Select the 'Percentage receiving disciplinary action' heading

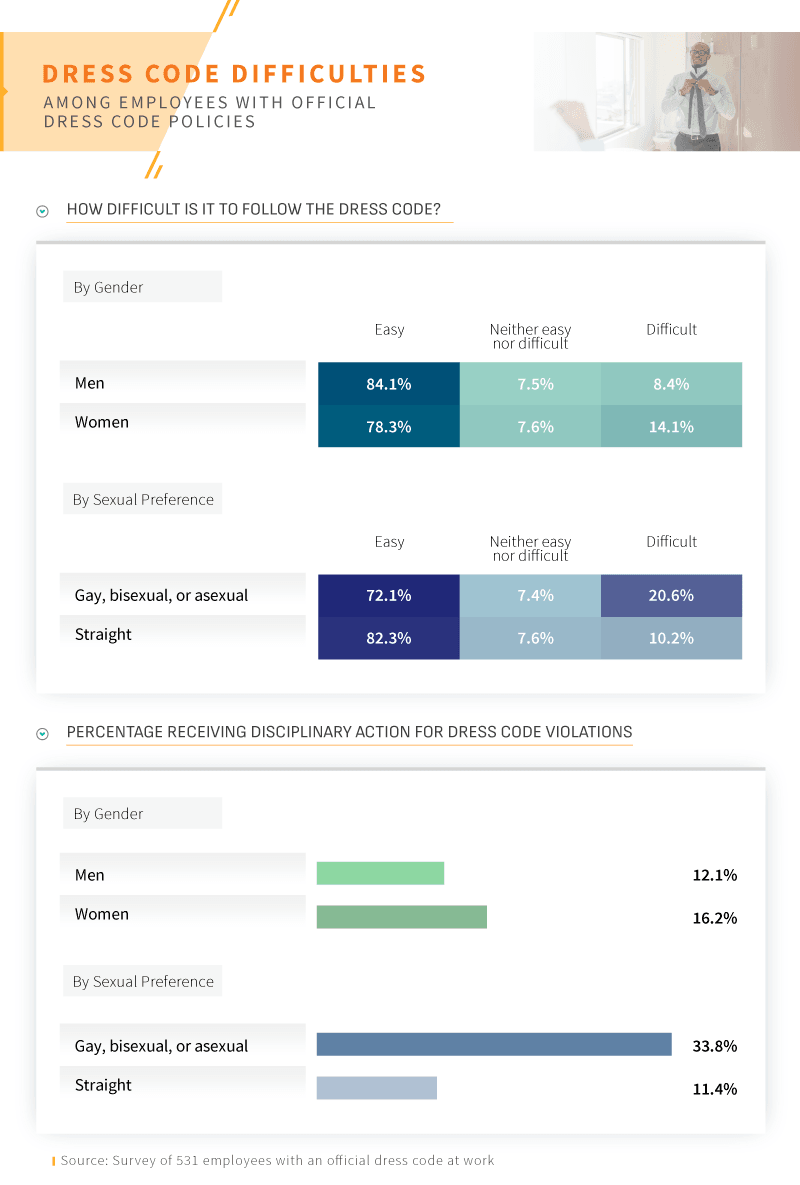point(349,732)
